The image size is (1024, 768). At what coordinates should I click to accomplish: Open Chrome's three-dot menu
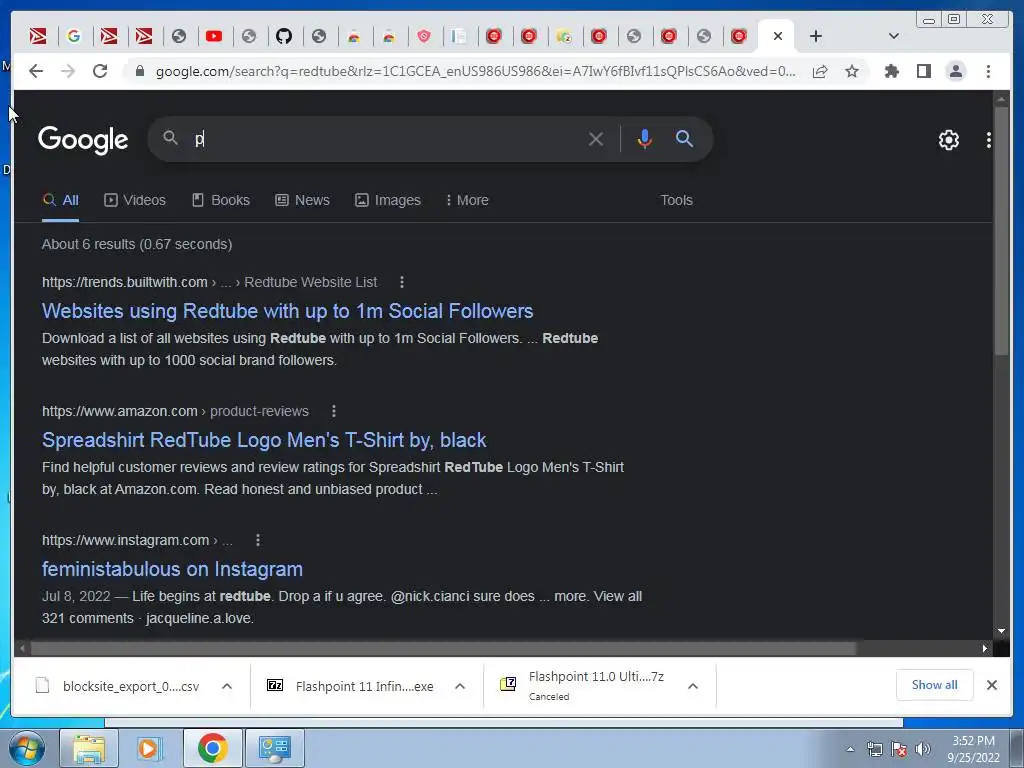988,71
